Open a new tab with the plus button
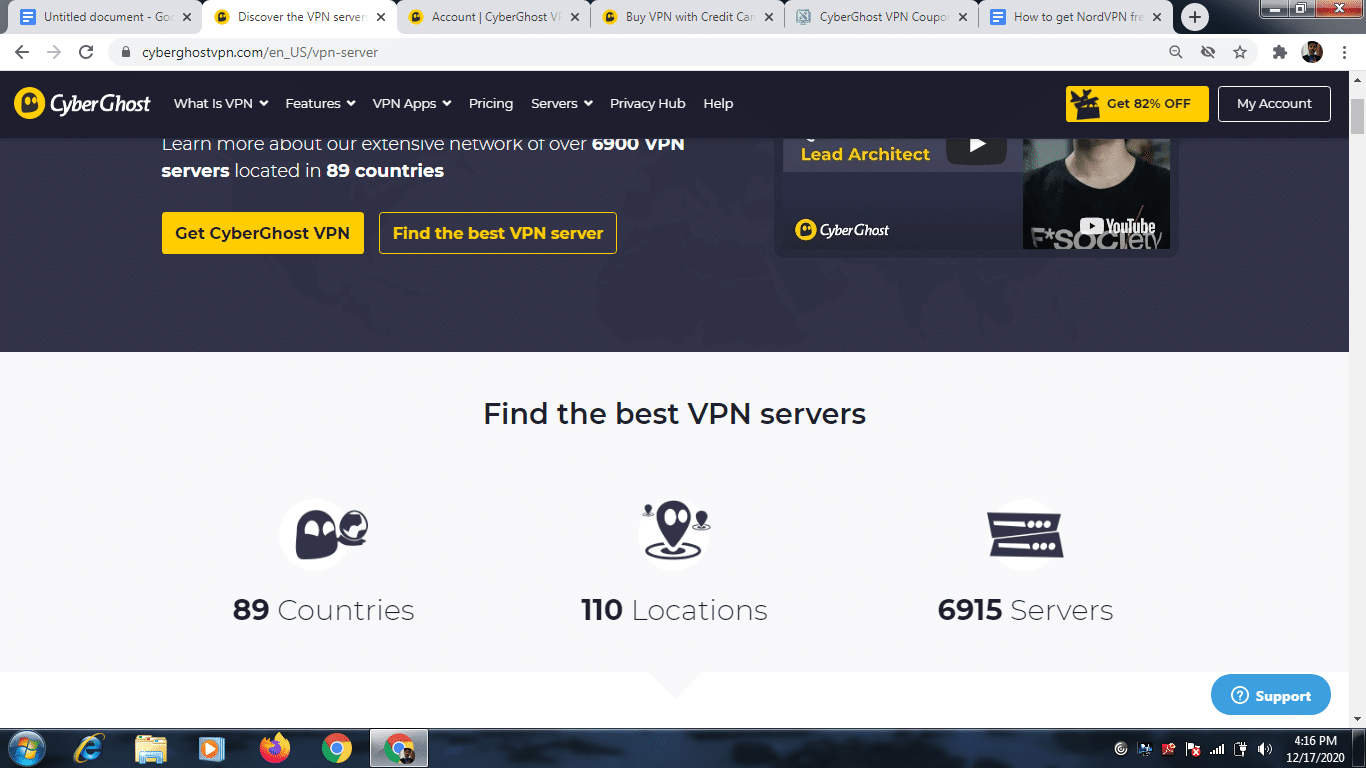The image size is (1366, 768). [x=1194, y=17]
